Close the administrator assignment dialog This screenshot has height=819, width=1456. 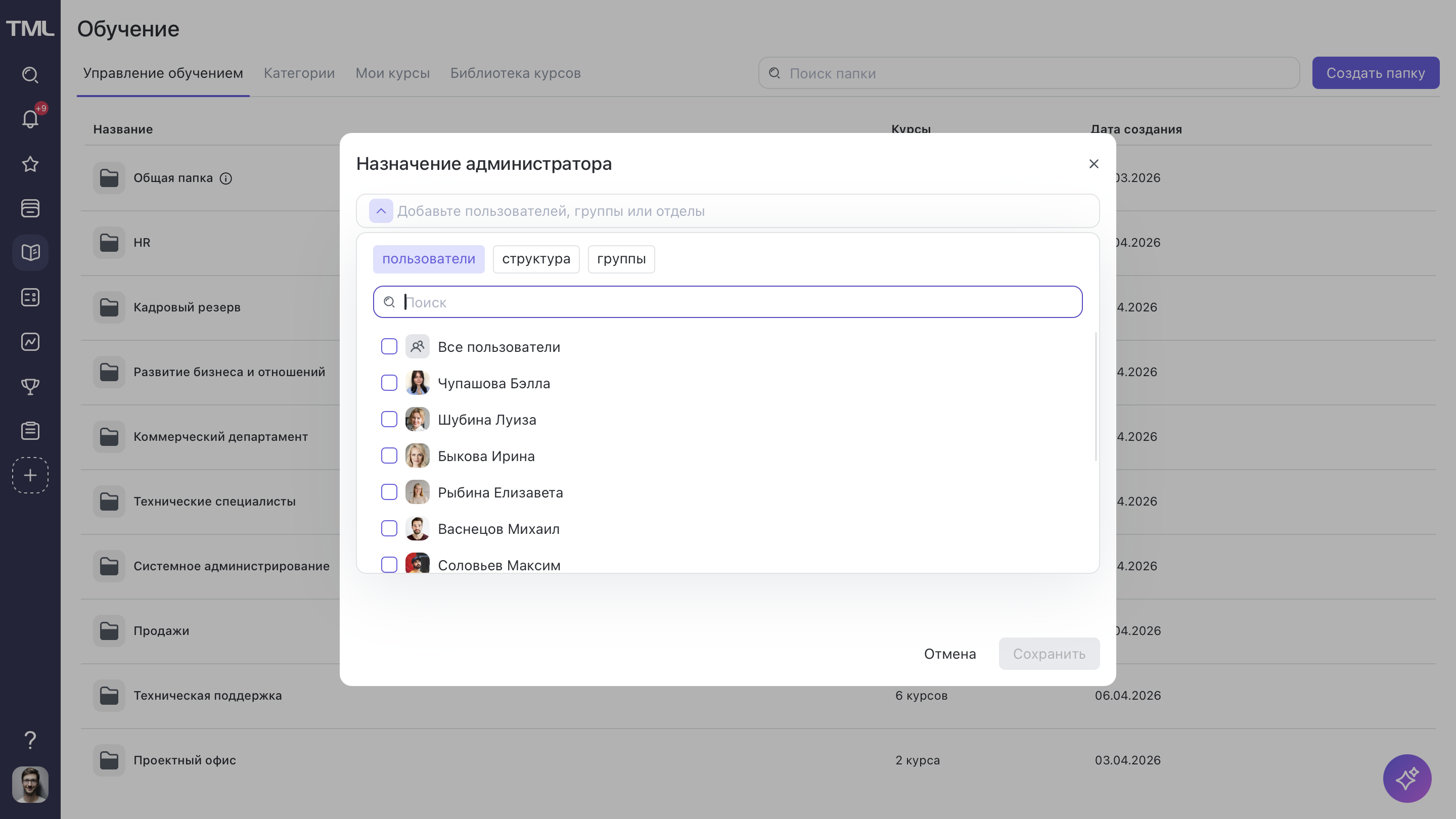pos(1094,164)
